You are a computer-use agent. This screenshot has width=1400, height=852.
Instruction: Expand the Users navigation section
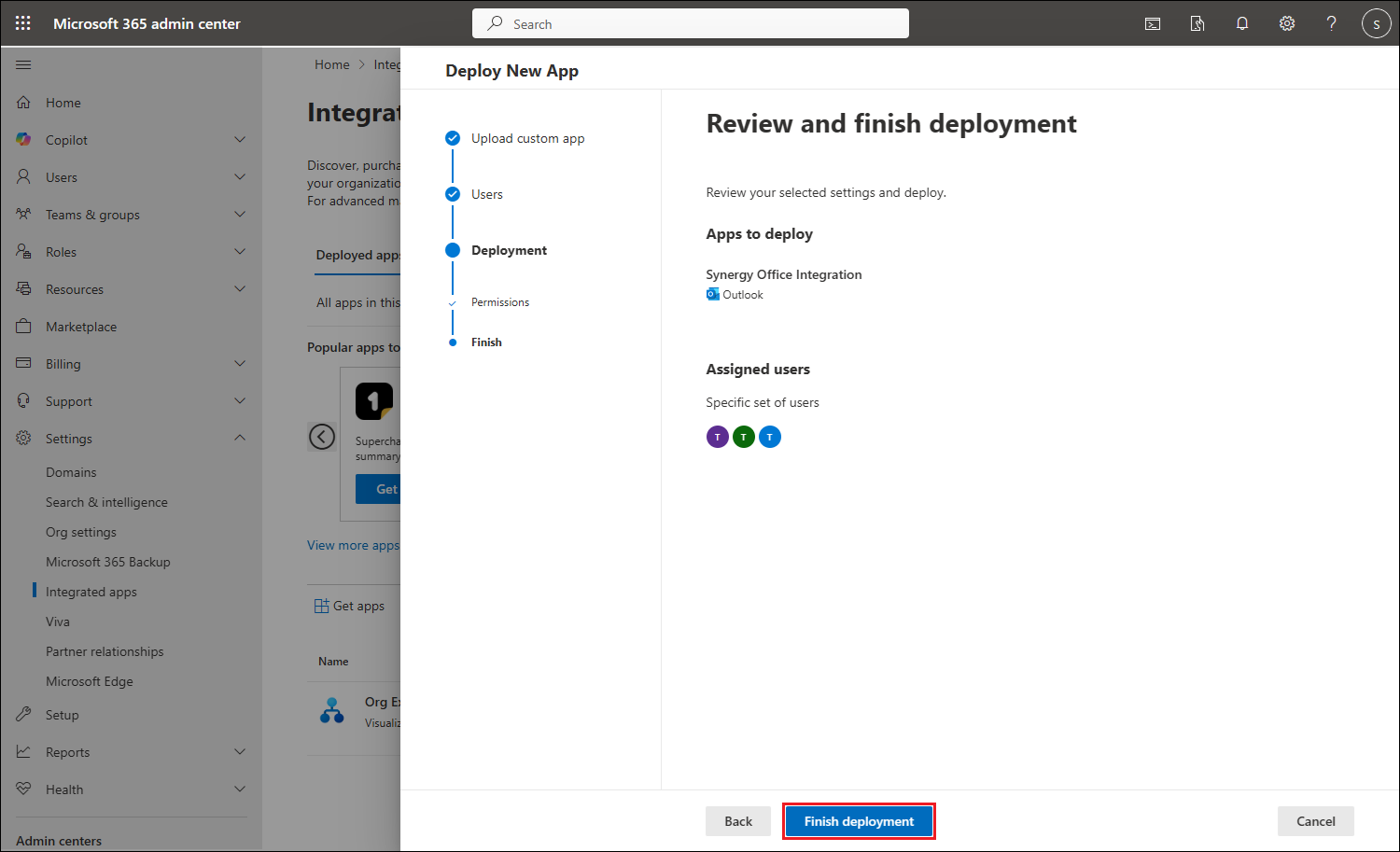(x=240, y=177)
